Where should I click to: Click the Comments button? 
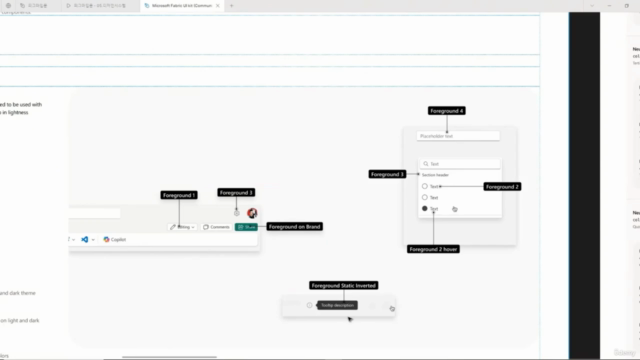tap(216, 227)
